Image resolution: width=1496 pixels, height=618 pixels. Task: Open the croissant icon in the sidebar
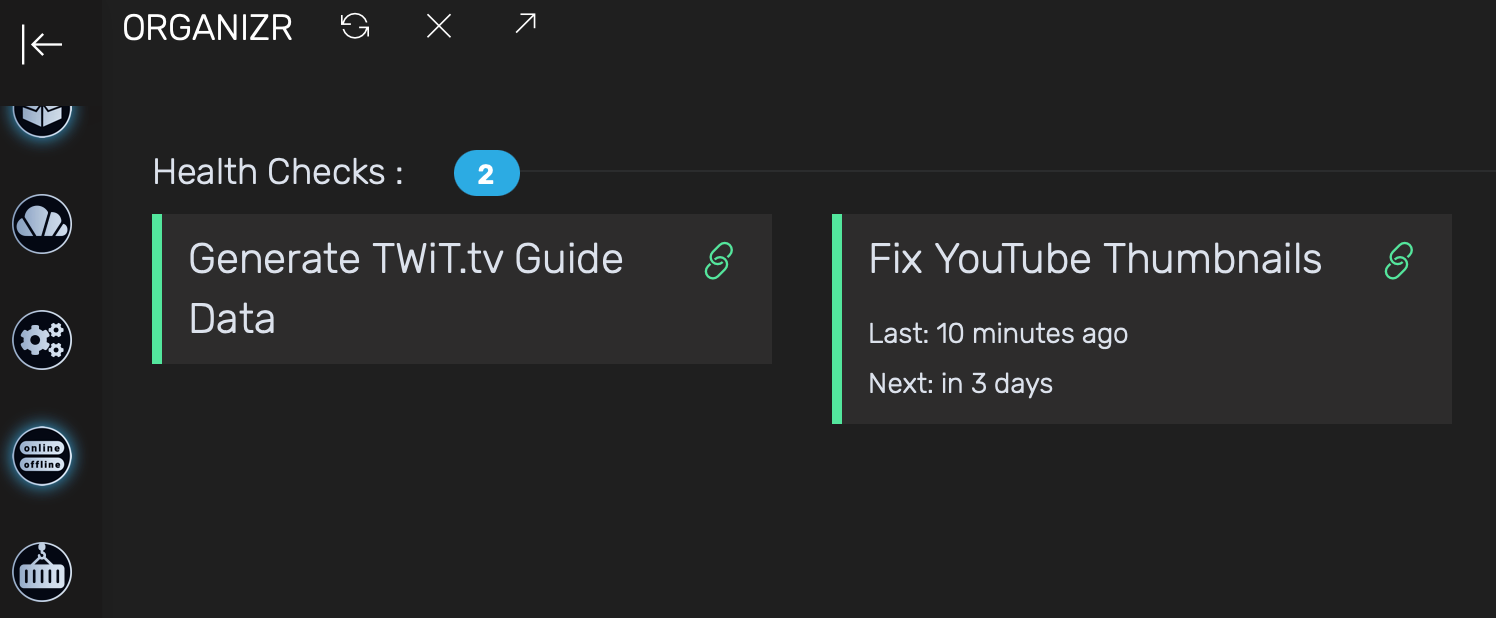tap(42, 224)
